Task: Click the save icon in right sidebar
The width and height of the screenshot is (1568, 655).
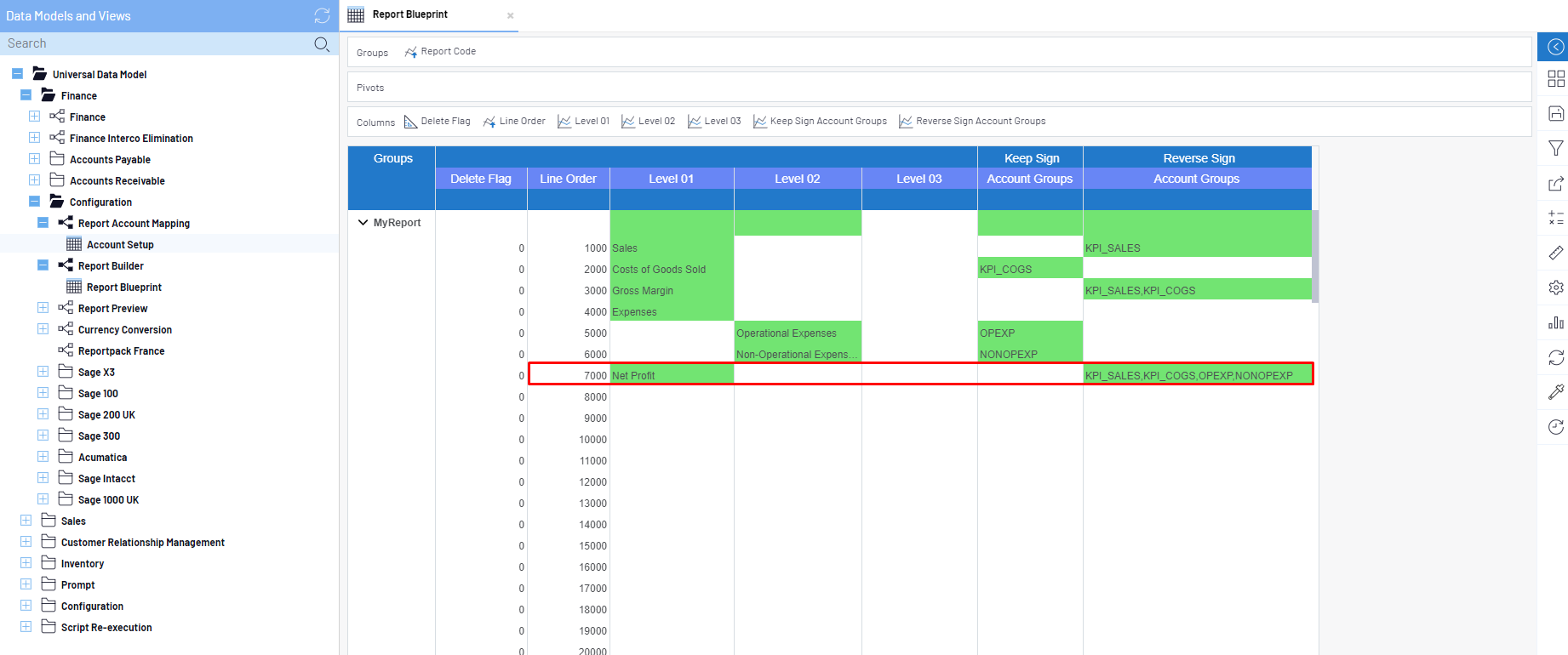Action: (x=1555, y=114)
